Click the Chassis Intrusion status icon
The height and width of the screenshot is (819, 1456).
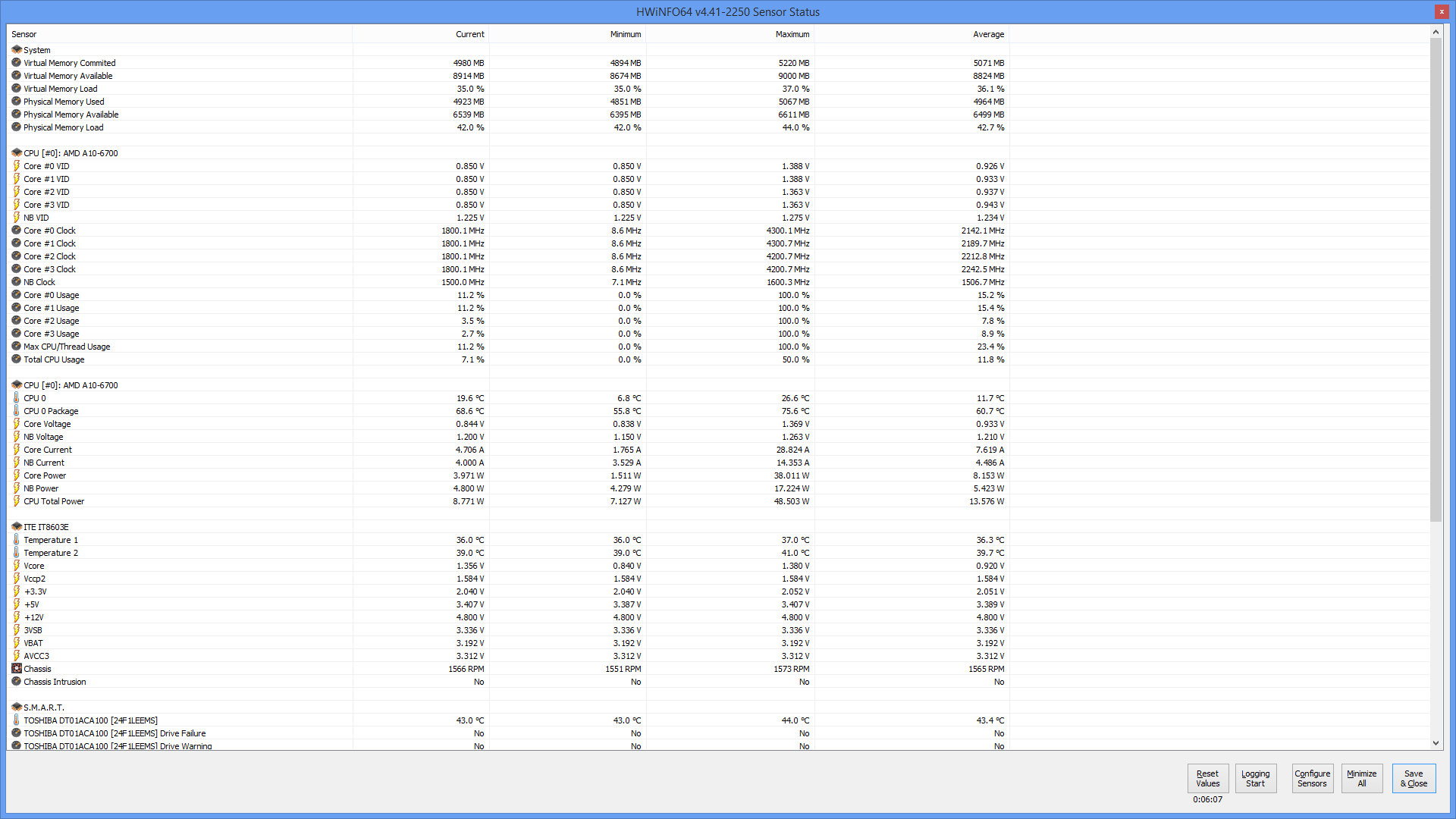tap(17, 682)
